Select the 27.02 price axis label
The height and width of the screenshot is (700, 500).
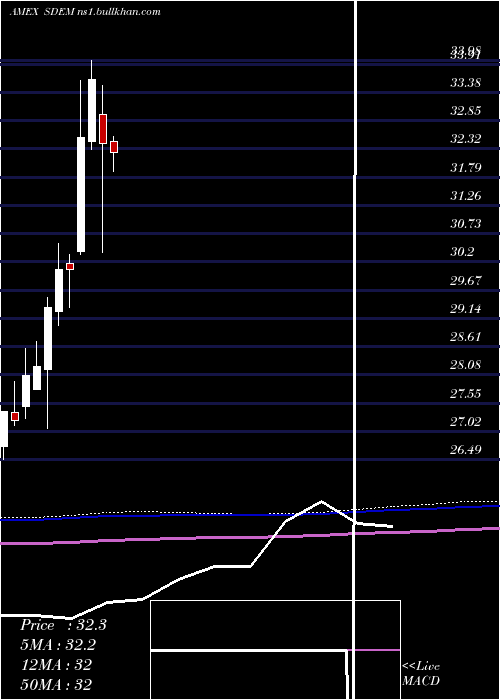[x=466, y=421]
